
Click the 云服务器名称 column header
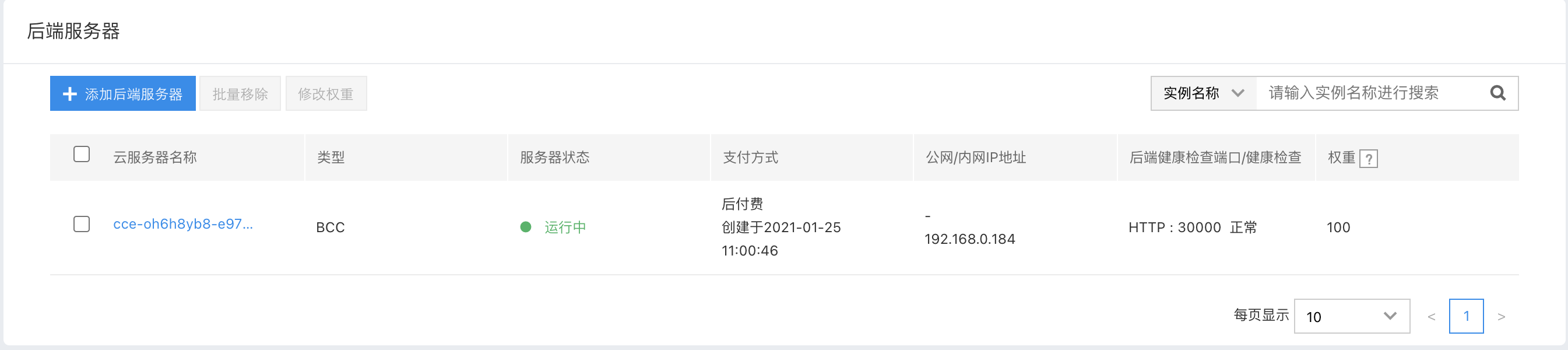point(154,157)
